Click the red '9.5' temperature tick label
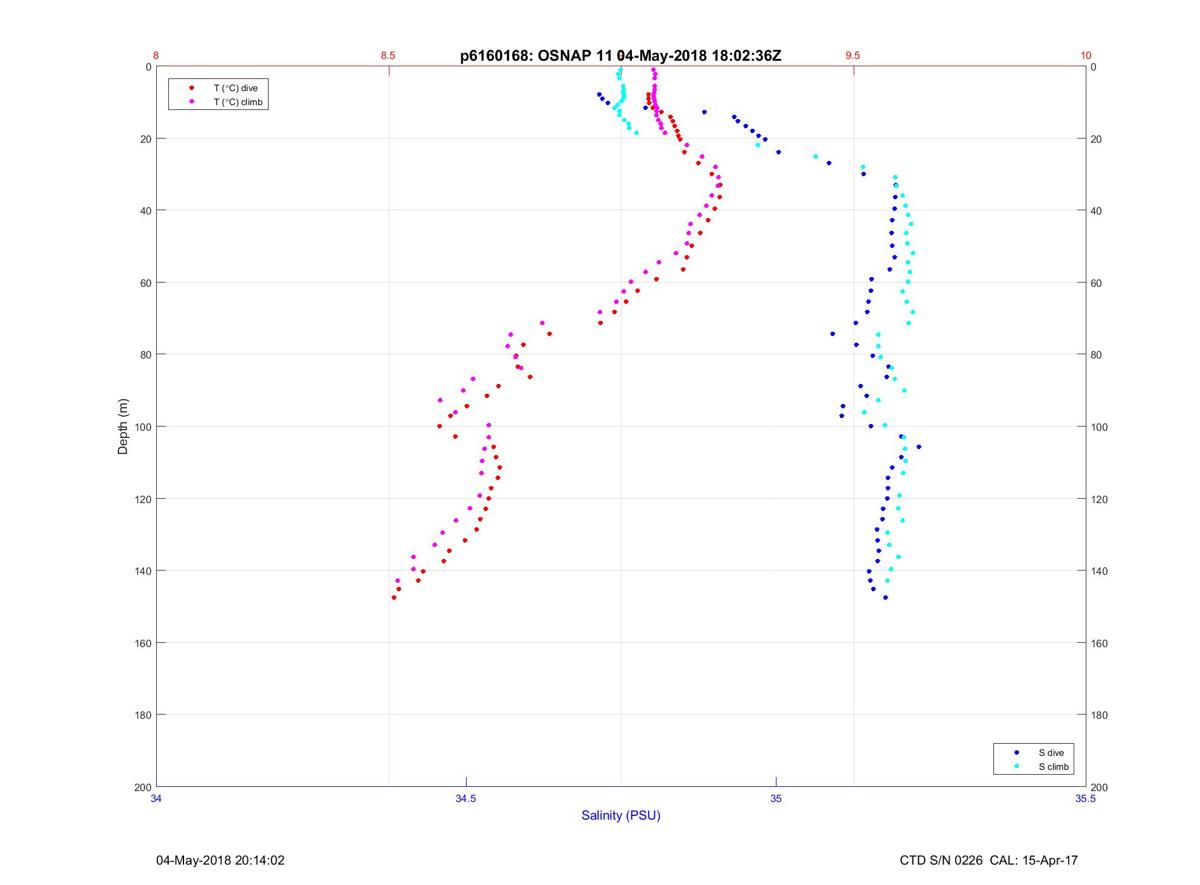Image resolution: width=1200 pixels, height=885 pixels. click(x=852, y=55)
